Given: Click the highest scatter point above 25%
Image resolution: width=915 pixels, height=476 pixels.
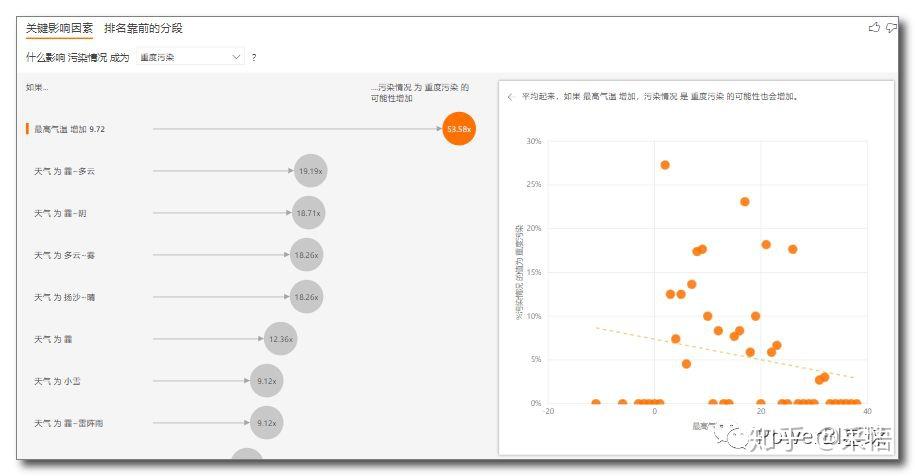Looking at the screenshot, I should (x=665, y=165).
